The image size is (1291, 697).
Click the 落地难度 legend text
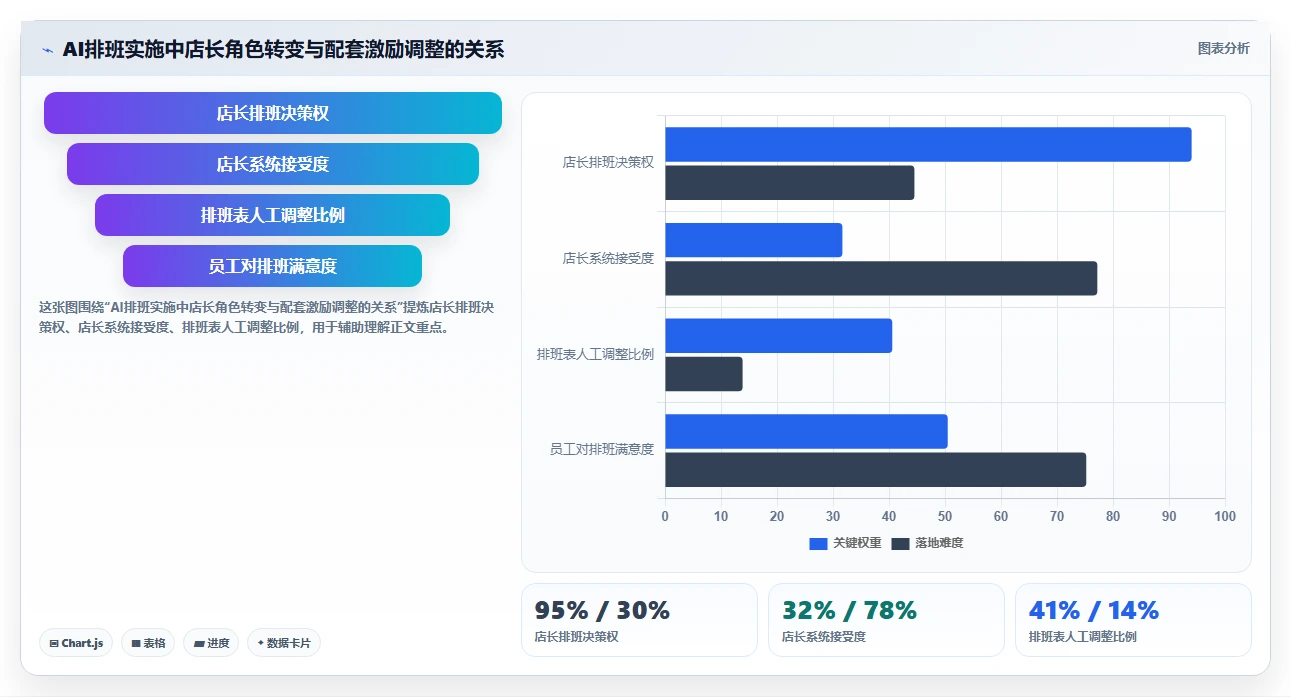pyautogui.click(x=939, y=543)
